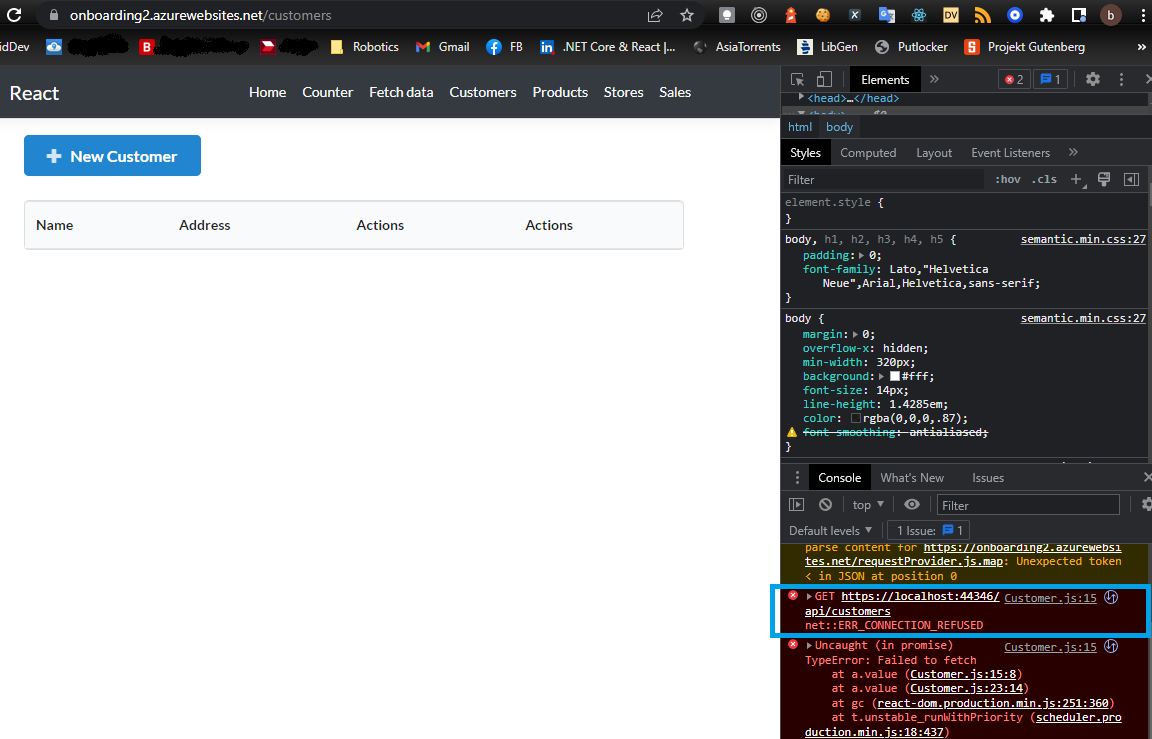The image size is (1152, 739).
Task: Clear the console with the ban icon
Action: click(x=826, y=505)
